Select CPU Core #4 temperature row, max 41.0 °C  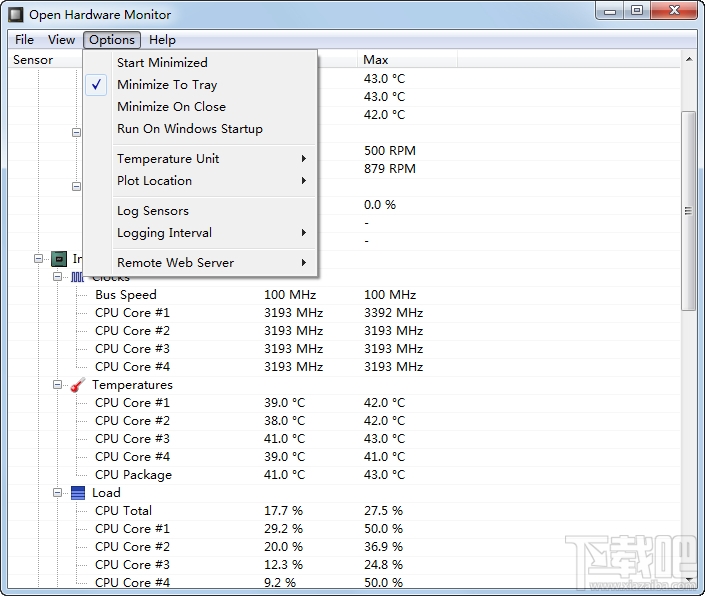coord(344,457)
